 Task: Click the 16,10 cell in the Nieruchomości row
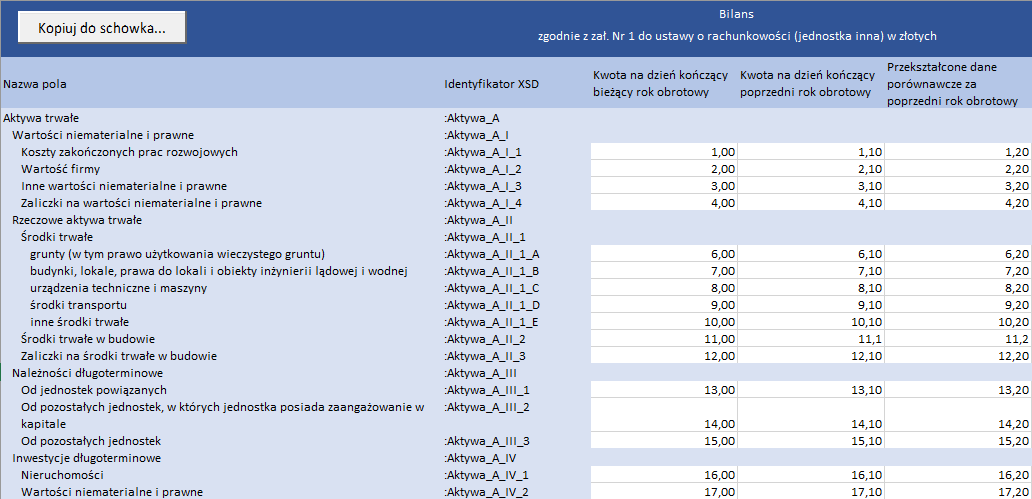click(x=812, y=475)
